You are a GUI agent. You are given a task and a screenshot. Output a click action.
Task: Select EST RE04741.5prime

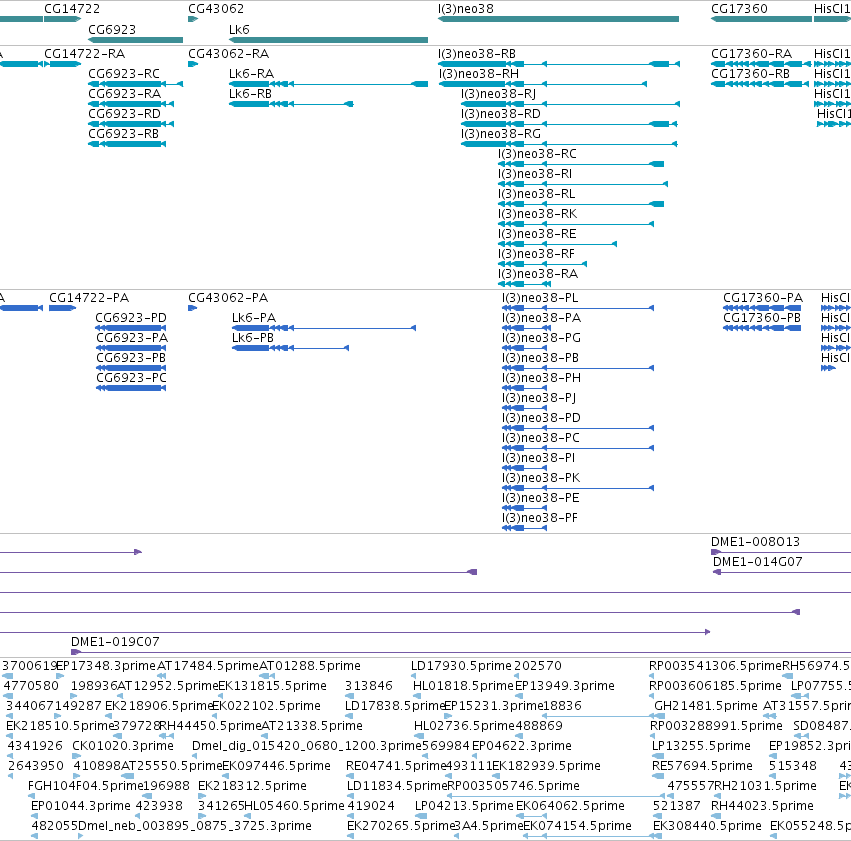click(x=396, y=766)
